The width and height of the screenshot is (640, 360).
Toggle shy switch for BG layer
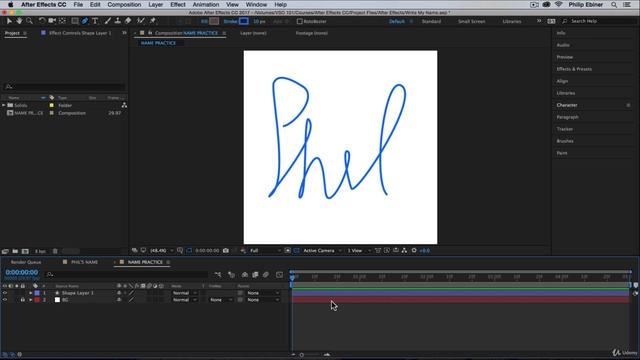[119, 300]
